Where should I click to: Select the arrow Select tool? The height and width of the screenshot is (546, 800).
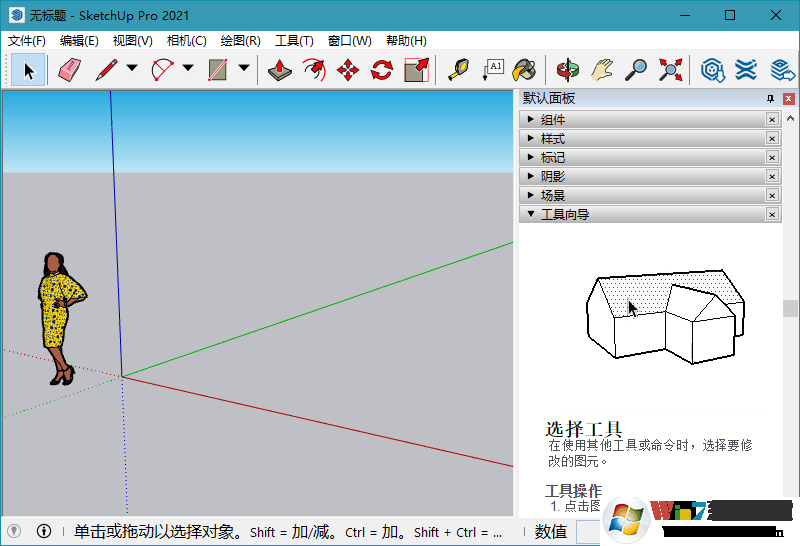tap(28, 70)
